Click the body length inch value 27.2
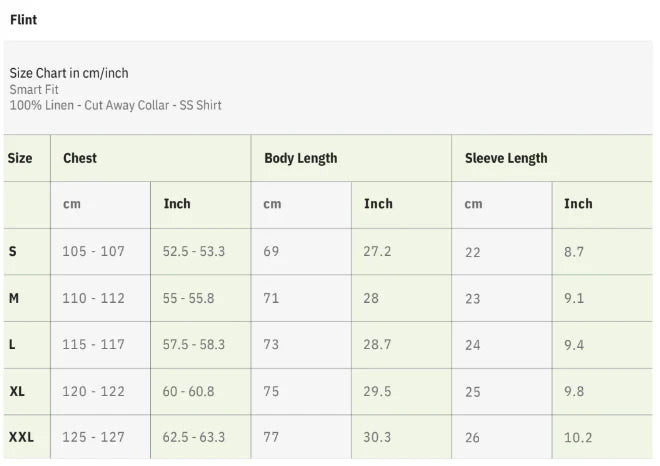The width and height of the screenshot is (660, 466). (x=377, y=252)
